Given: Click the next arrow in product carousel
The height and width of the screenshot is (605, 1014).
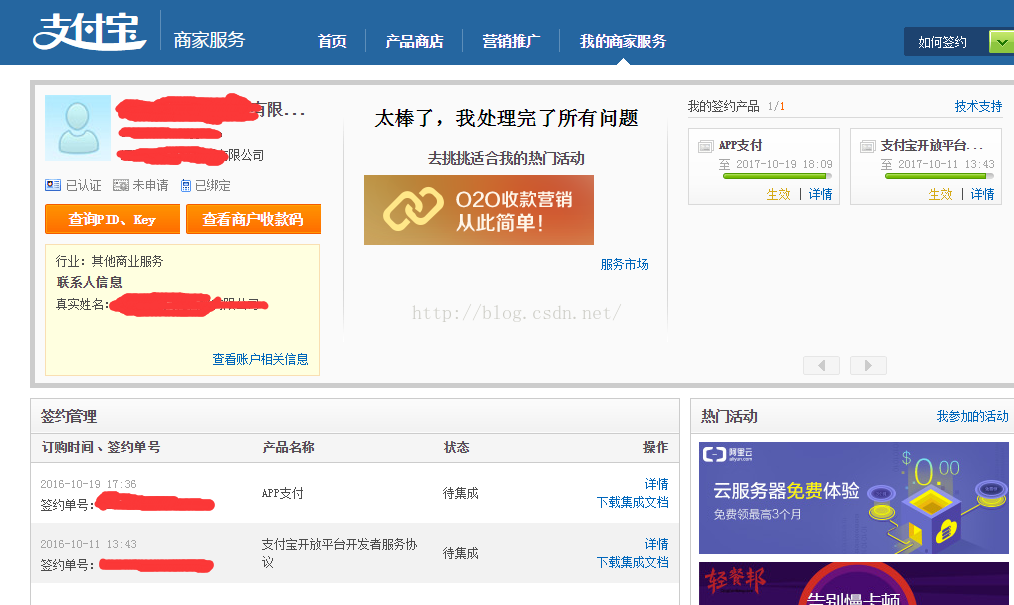Looking at the screenshot, I should (x=868, y=365).
